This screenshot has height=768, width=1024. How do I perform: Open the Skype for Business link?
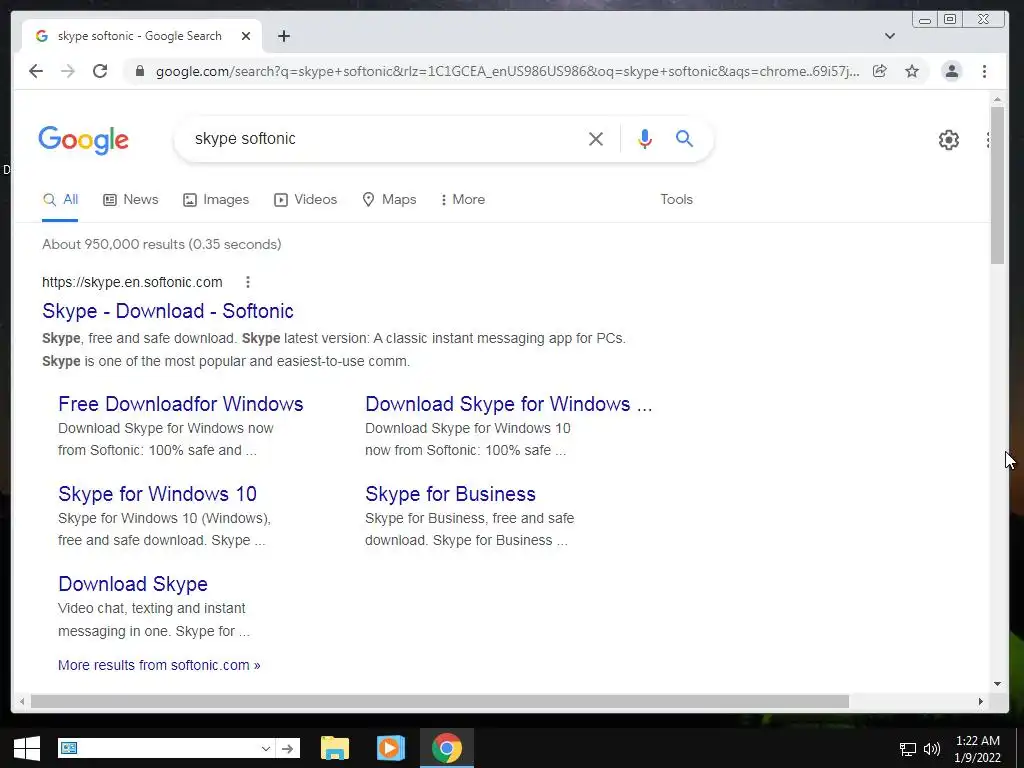[x=451, y=494]
